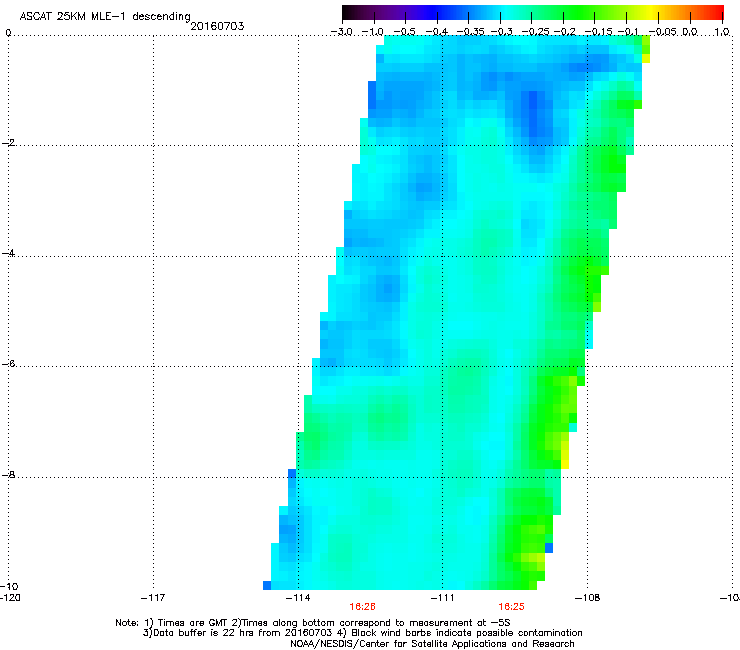Select the -0.25 color scale label

(536, 32)
